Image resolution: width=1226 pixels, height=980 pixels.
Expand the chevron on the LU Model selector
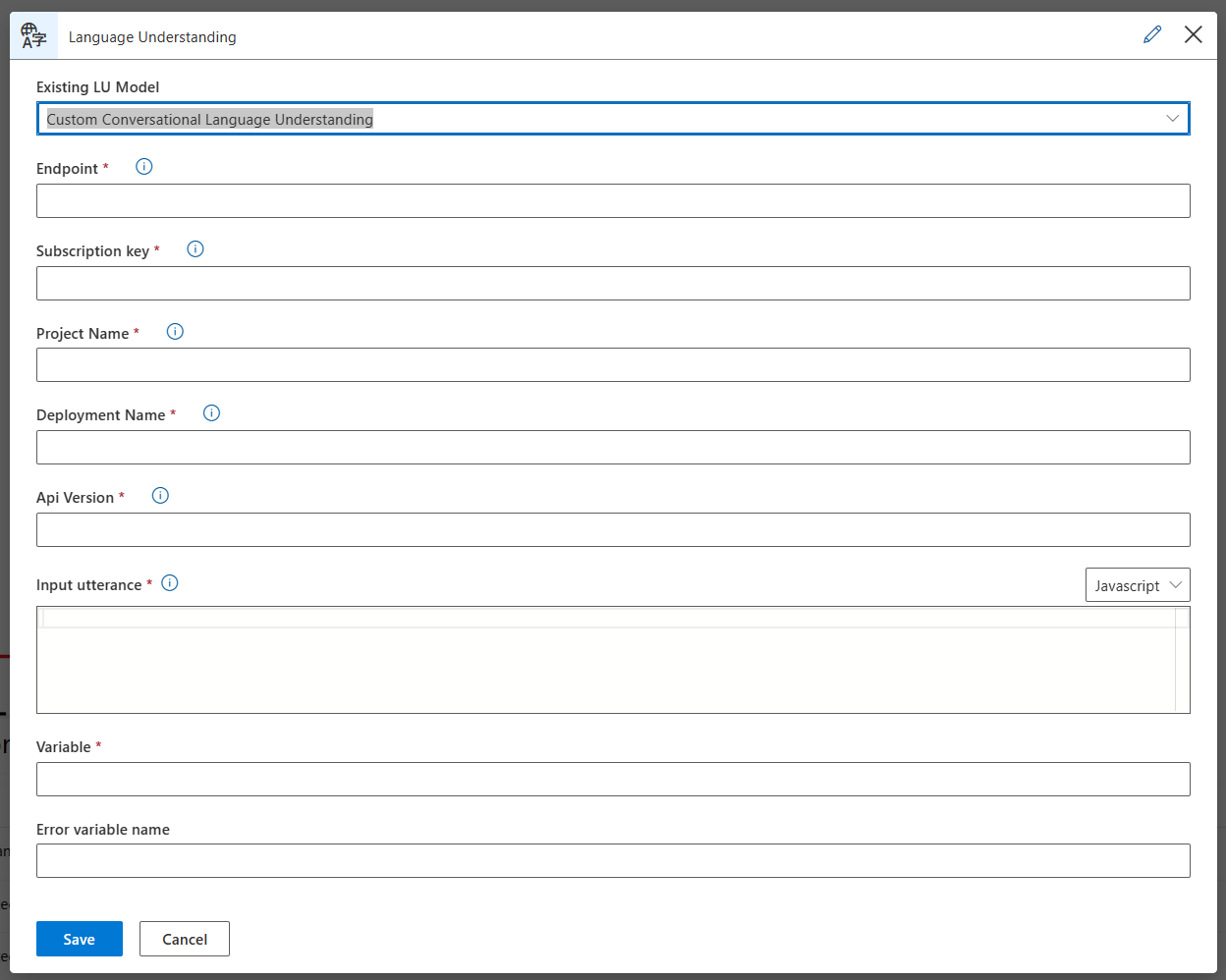point(1172,118)
